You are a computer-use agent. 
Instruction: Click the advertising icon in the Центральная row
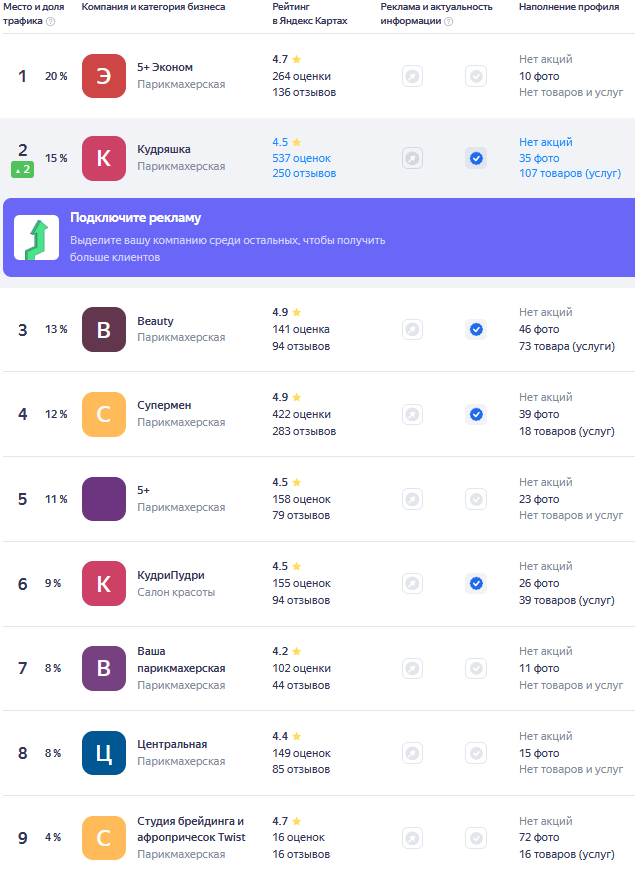(413, 753)
